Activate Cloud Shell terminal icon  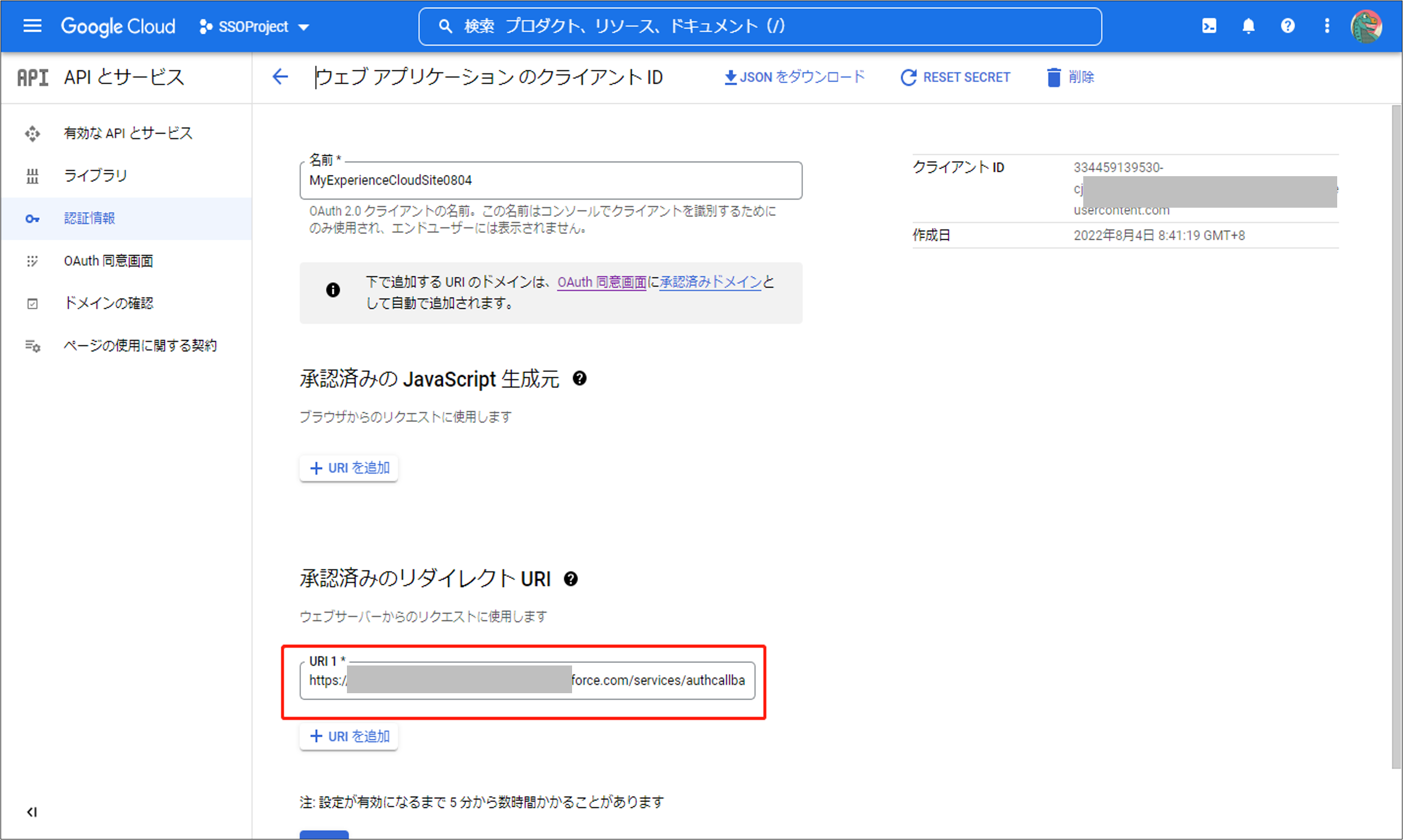point(1209,26)
